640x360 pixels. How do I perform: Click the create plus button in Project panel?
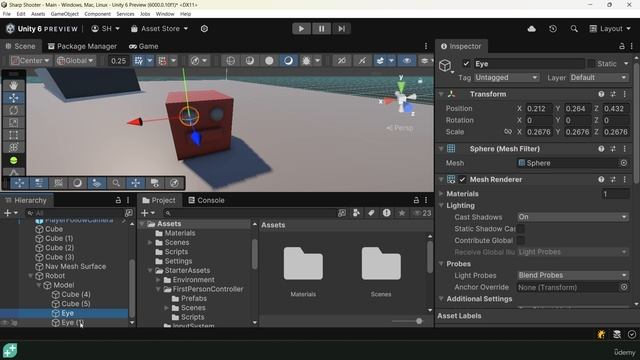coord(148,213)
